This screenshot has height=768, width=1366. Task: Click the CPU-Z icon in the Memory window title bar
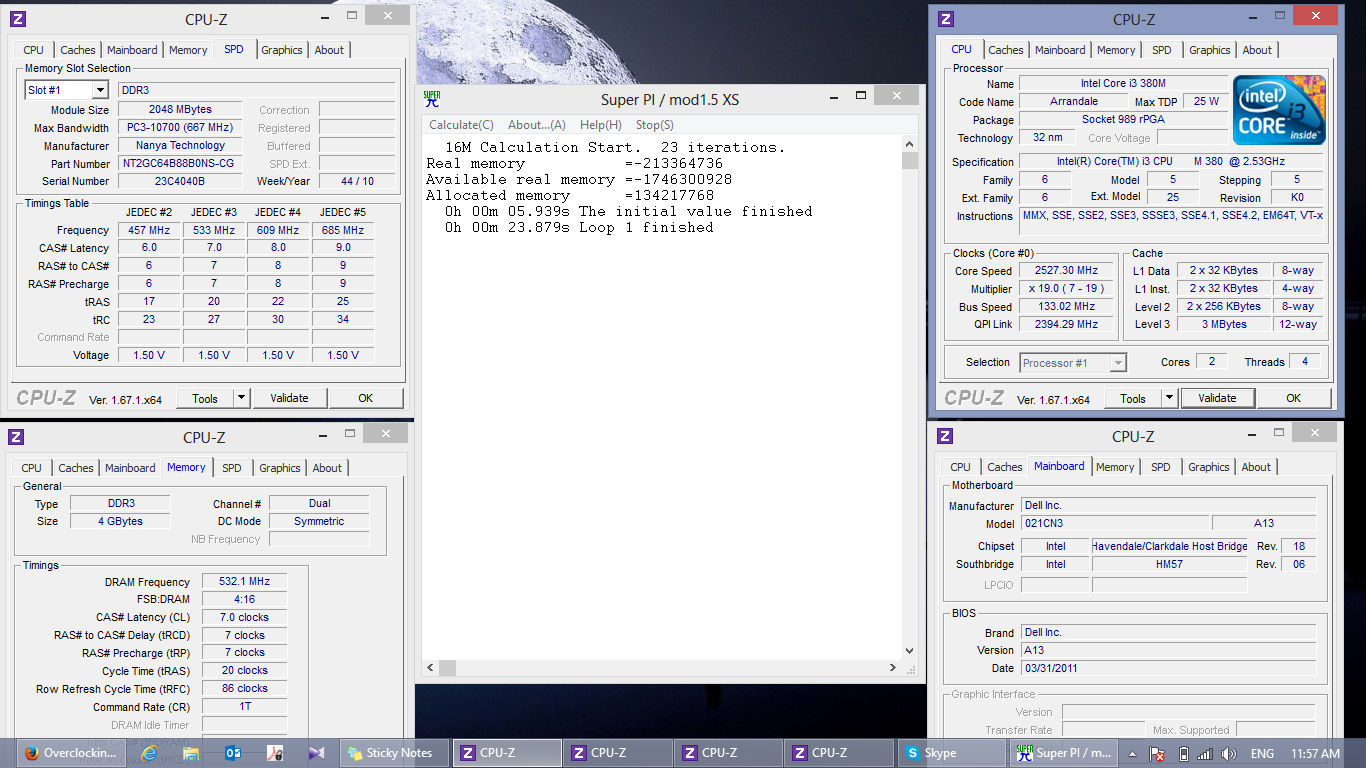pyautogui.click(x=16, y=437)
